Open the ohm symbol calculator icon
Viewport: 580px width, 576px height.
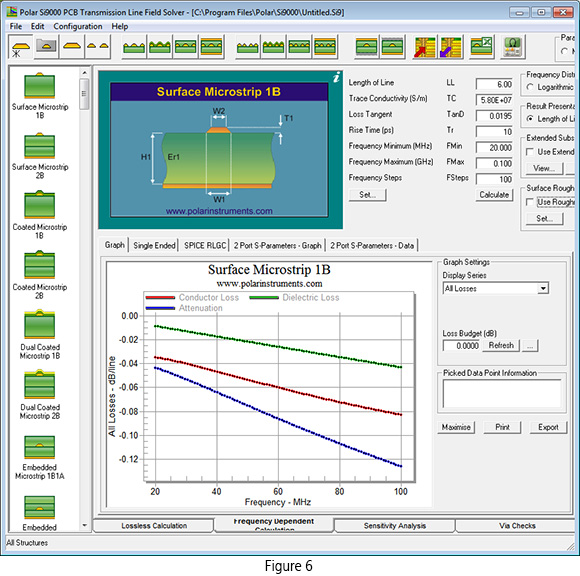pyautogui.click(x=513, y=47)
